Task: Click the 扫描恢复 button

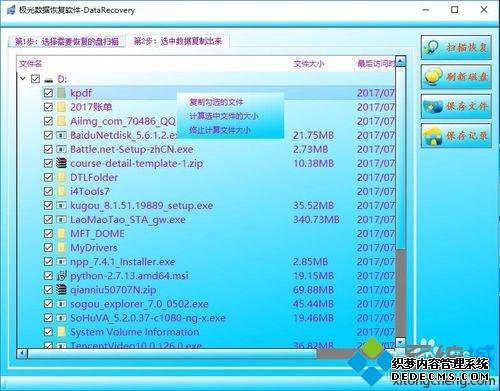Action: (456, 47)
